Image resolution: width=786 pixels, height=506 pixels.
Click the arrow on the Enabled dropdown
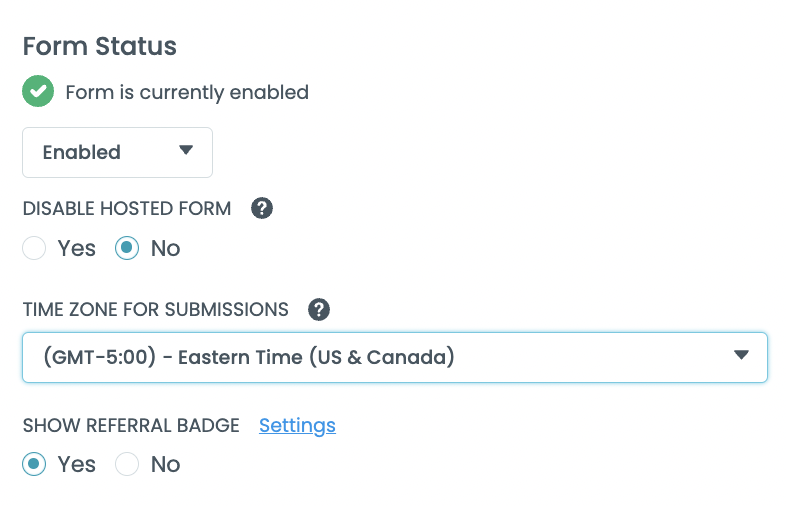pos(185,151)
